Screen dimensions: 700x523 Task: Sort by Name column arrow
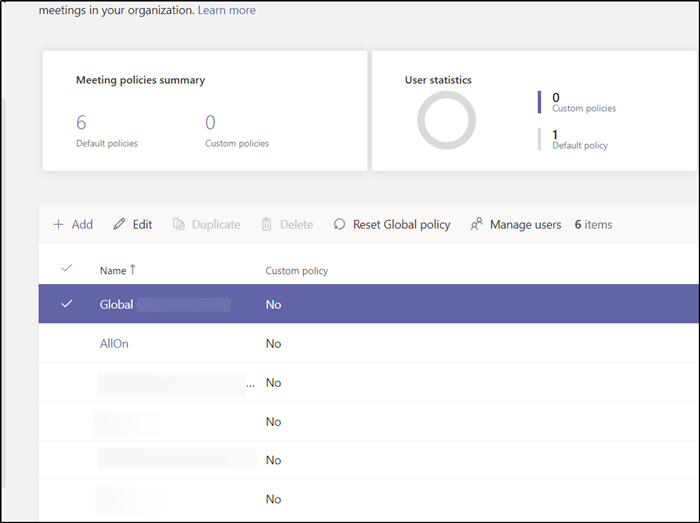coord(135,270)
